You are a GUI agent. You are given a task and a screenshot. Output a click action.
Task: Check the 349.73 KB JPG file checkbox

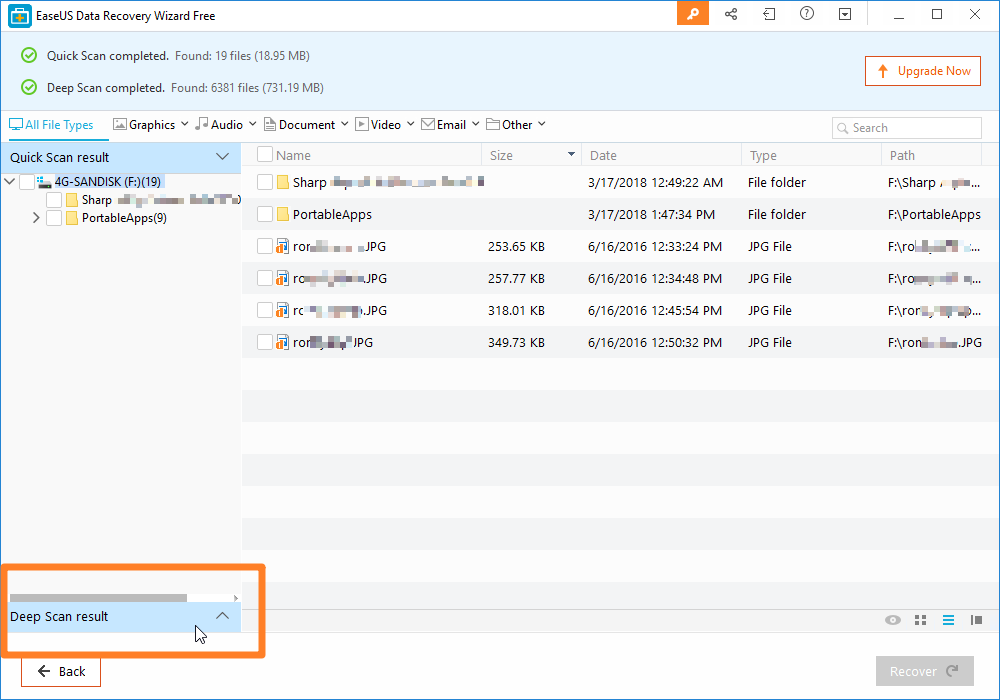pos(265,342)
